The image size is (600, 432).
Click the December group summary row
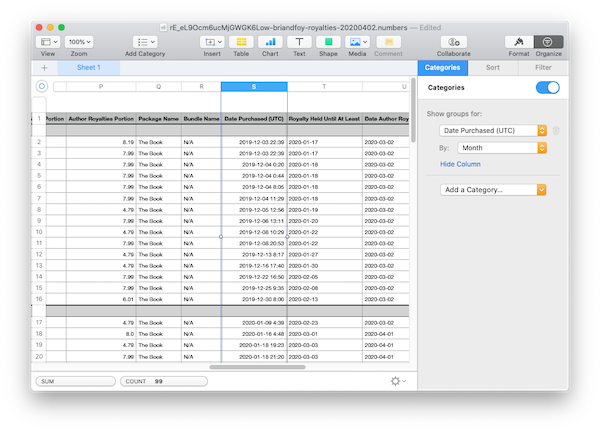point(227,130)
